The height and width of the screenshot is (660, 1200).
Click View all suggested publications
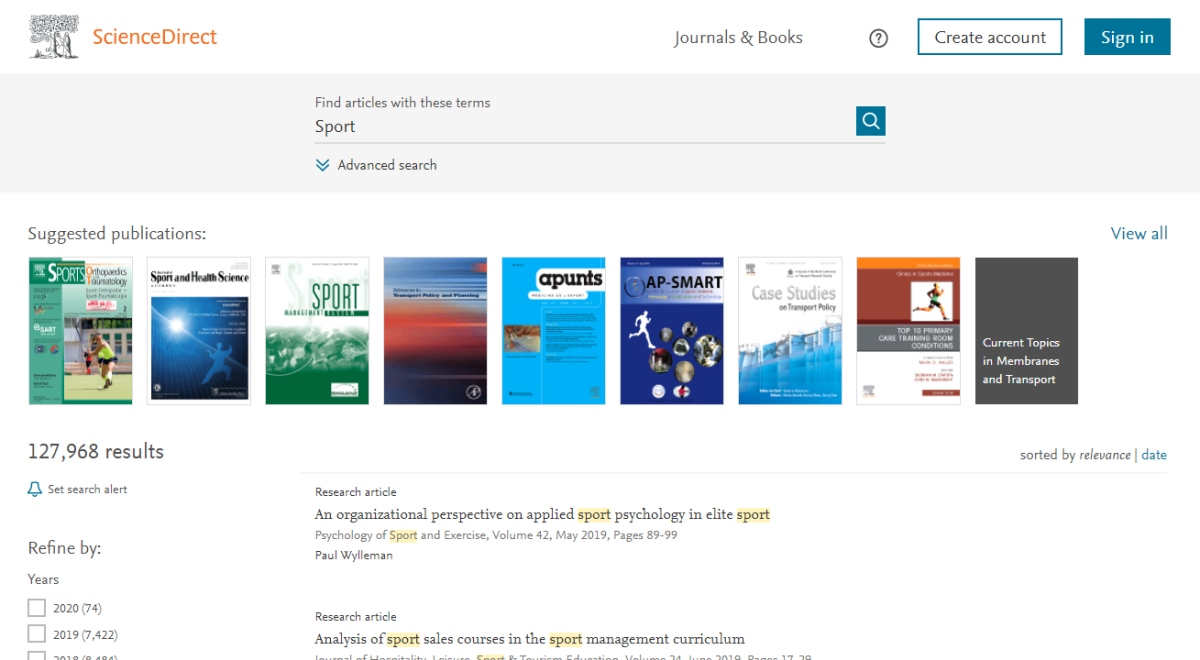pyautogui.click(x=1139, y=233)
